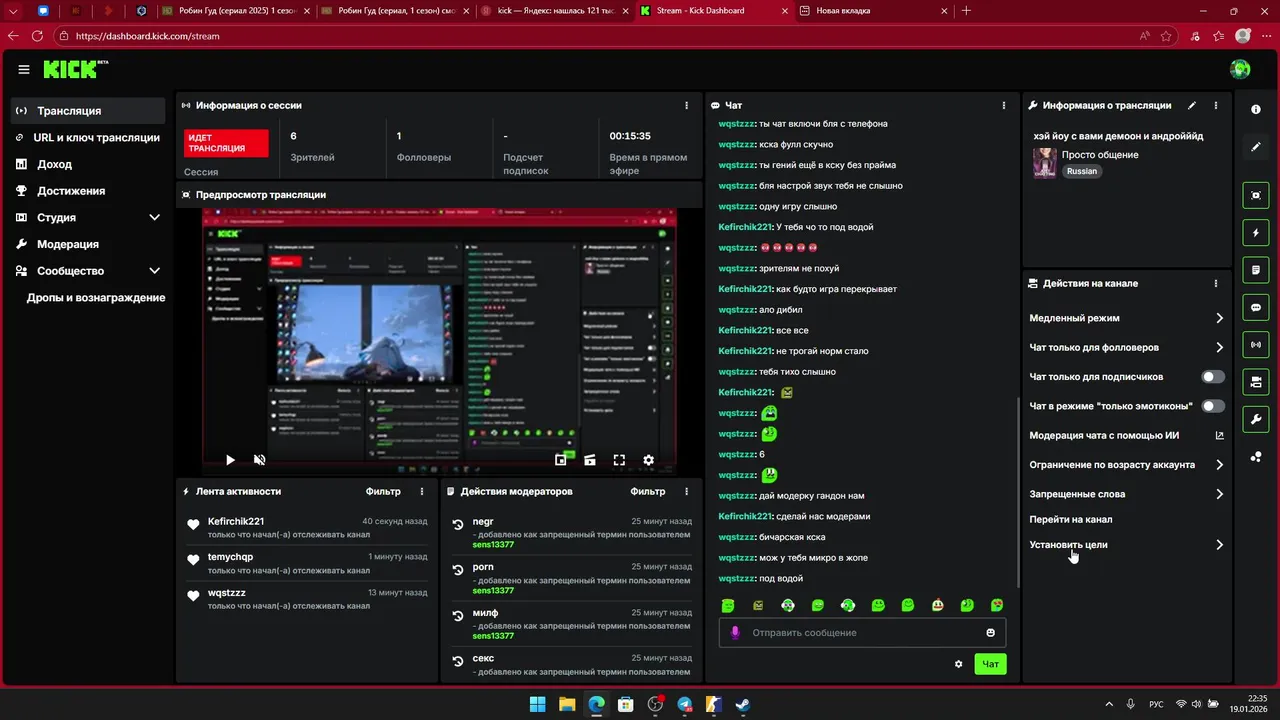1280x720 pixels.
Task: Open the emoji picker in message field
Action: [x=990, y=633]
